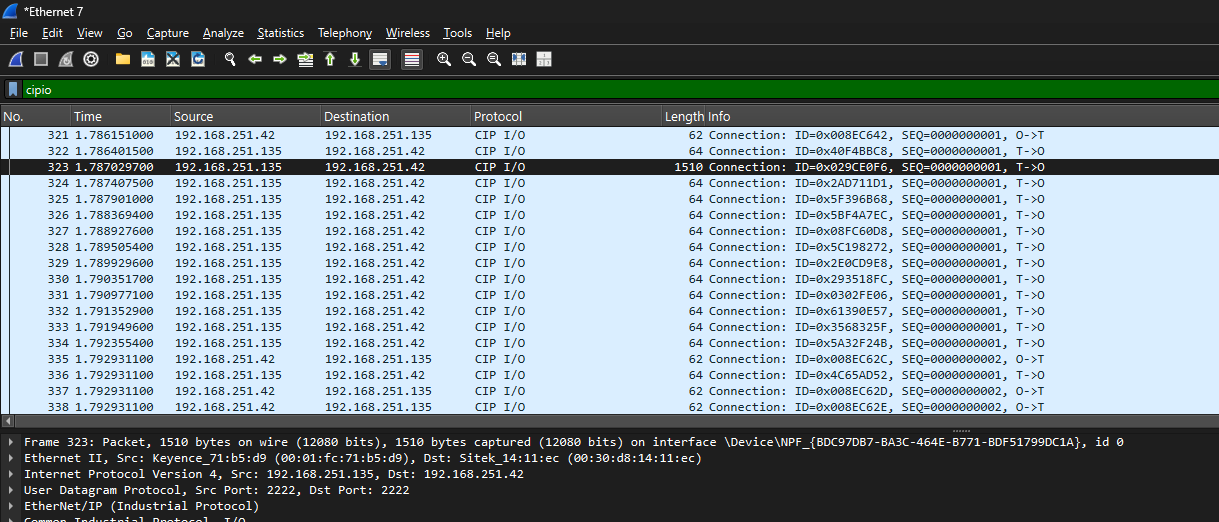The image size is (1219, 522).
Task: Select packet 322 with ID=0x40F4BBC8
Action: point(609,151)
